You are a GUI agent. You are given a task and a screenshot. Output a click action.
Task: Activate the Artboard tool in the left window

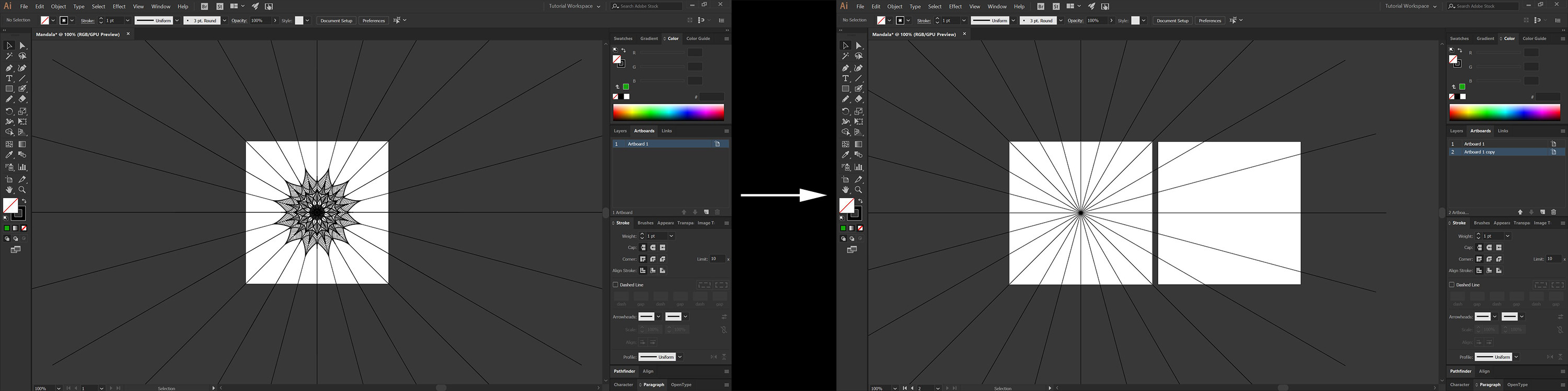click(9, 180)
